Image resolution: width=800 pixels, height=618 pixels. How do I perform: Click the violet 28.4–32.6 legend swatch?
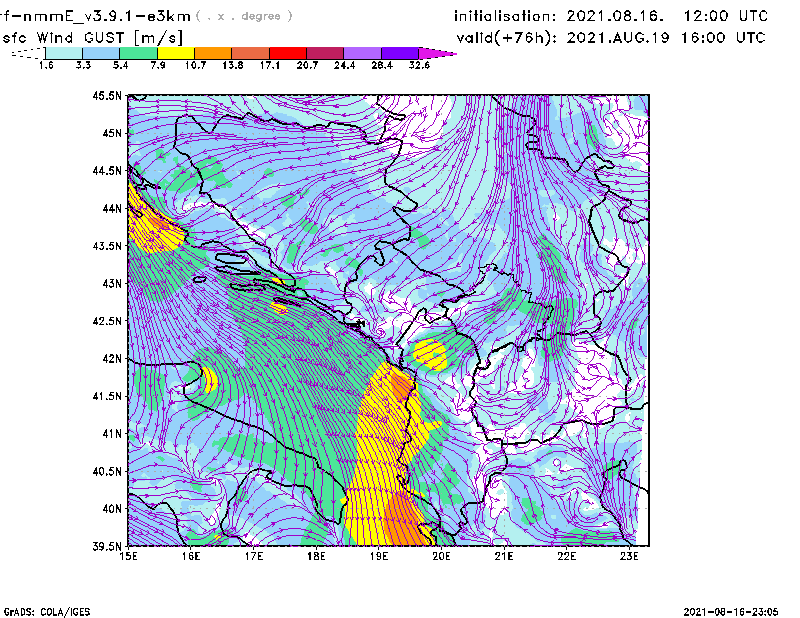tap(399, 53)
